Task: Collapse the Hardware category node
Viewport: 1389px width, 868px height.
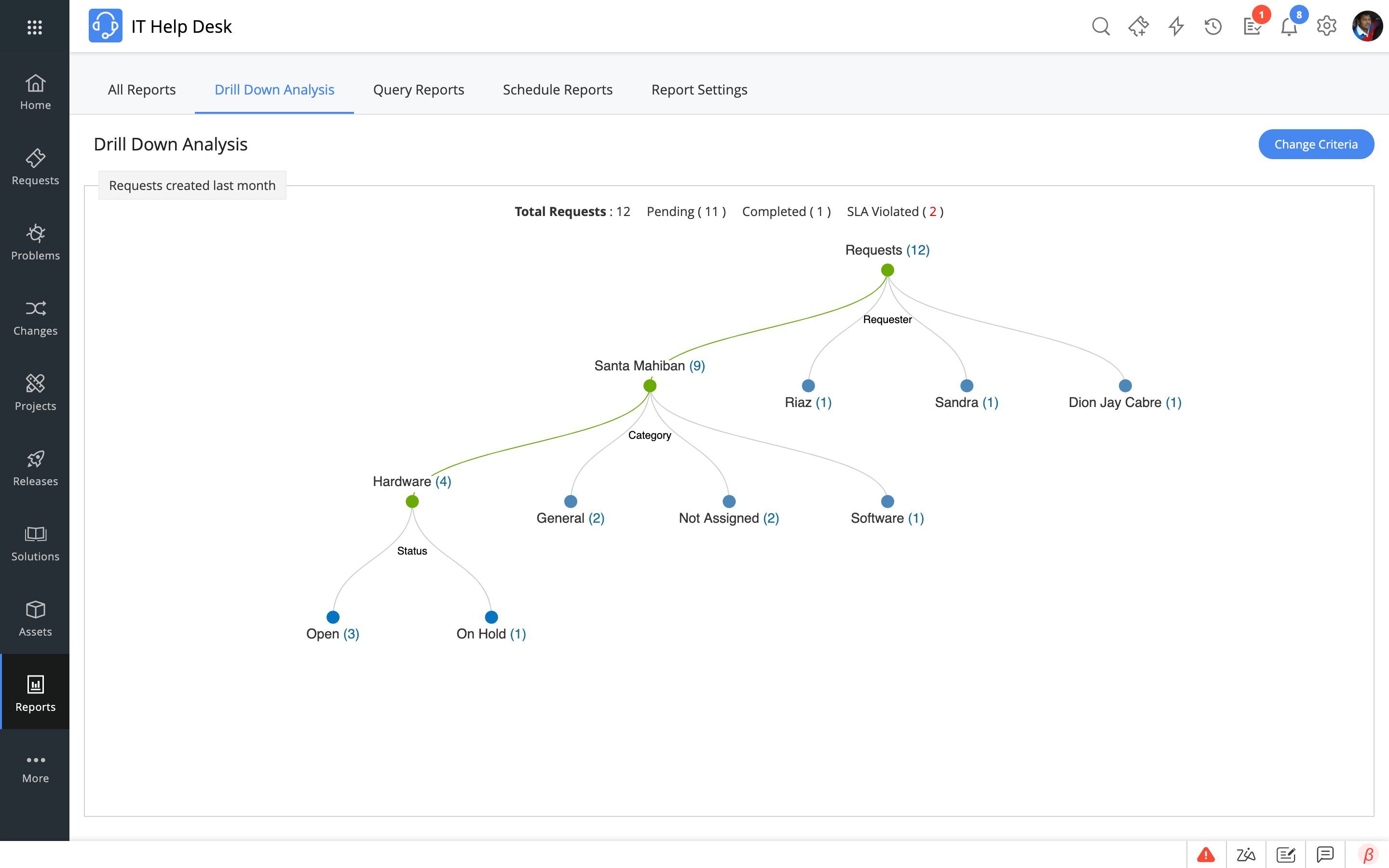Action: (412, 502)
